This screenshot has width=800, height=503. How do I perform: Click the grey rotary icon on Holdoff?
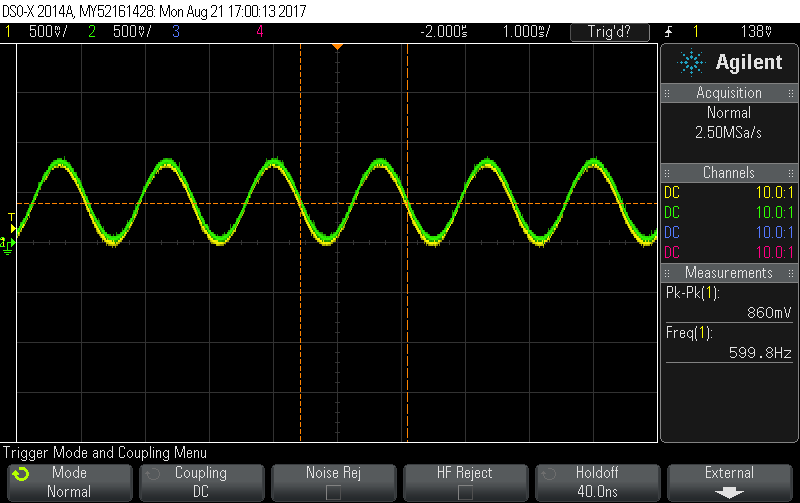(x=548, y=474)
